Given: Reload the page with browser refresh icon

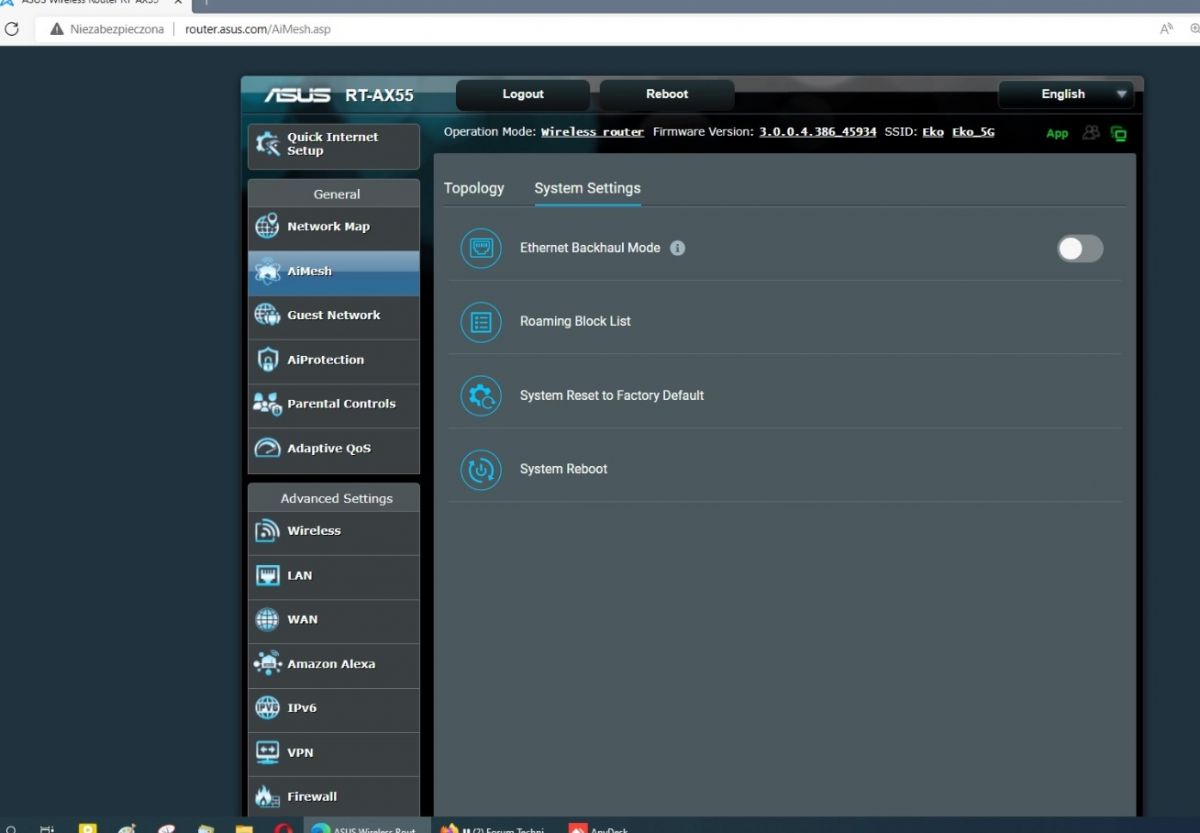Looking at the screenshot, I should (12, 29).
